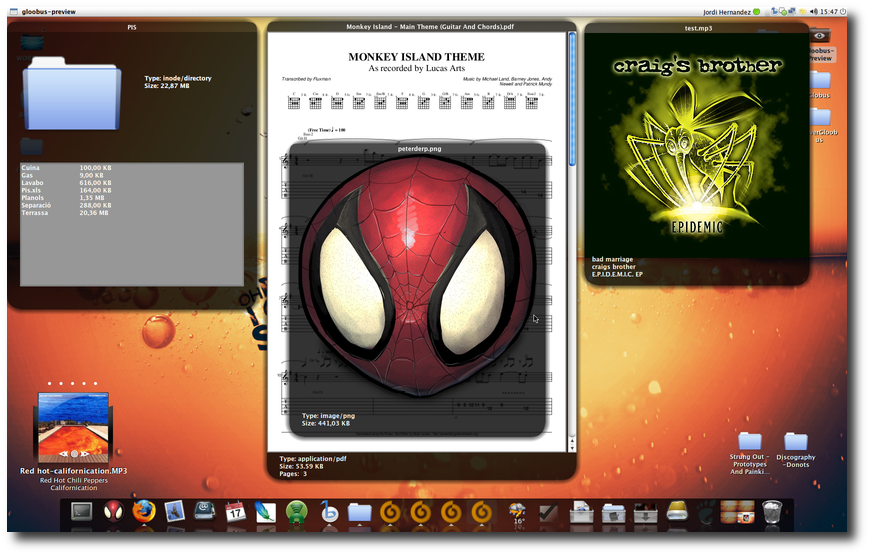Open the weather applet showing 16°
This screenshot has height=555, width=870.
[517, 512]
